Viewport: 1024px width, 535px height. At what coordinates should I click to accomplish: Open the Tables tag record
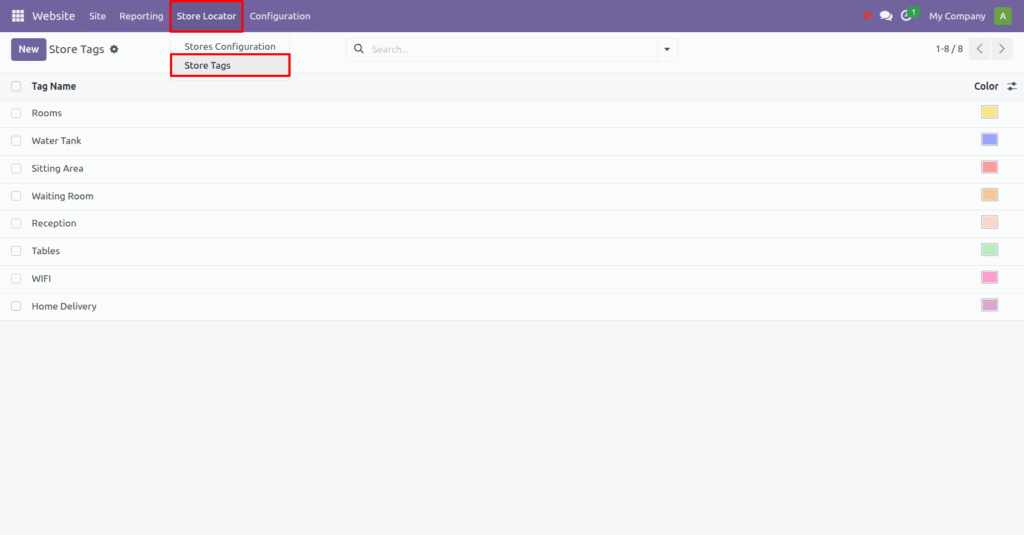tap(46, 251)
